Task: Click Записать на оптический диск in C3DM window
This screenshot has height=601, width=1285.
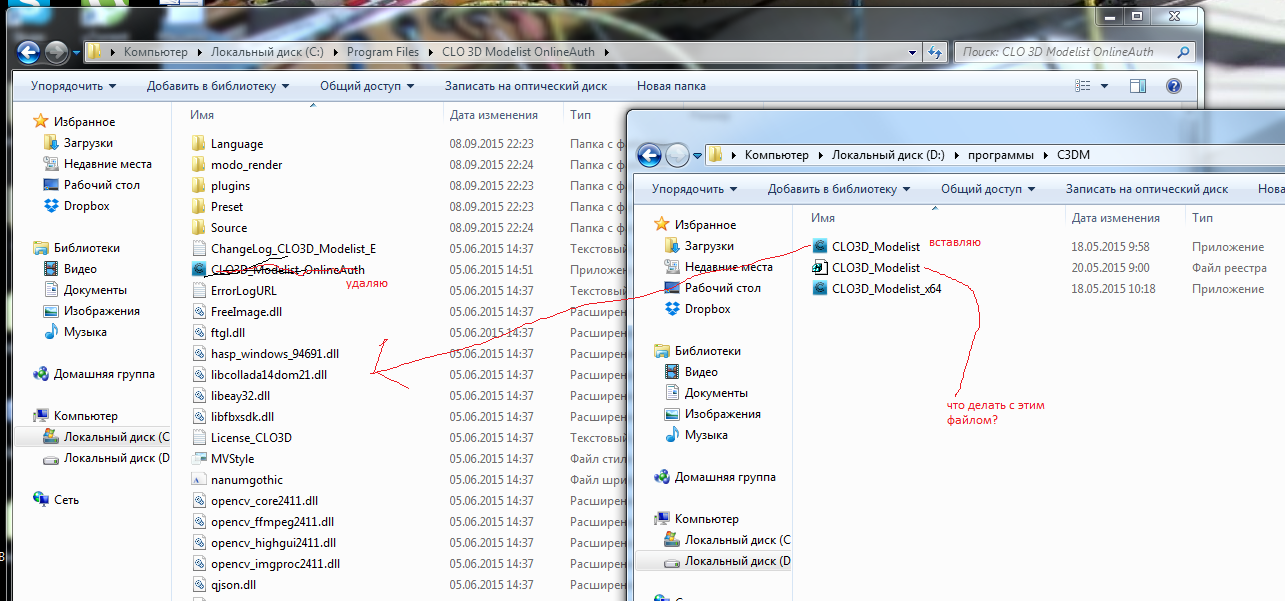Action: click(x=1147, y=188)
